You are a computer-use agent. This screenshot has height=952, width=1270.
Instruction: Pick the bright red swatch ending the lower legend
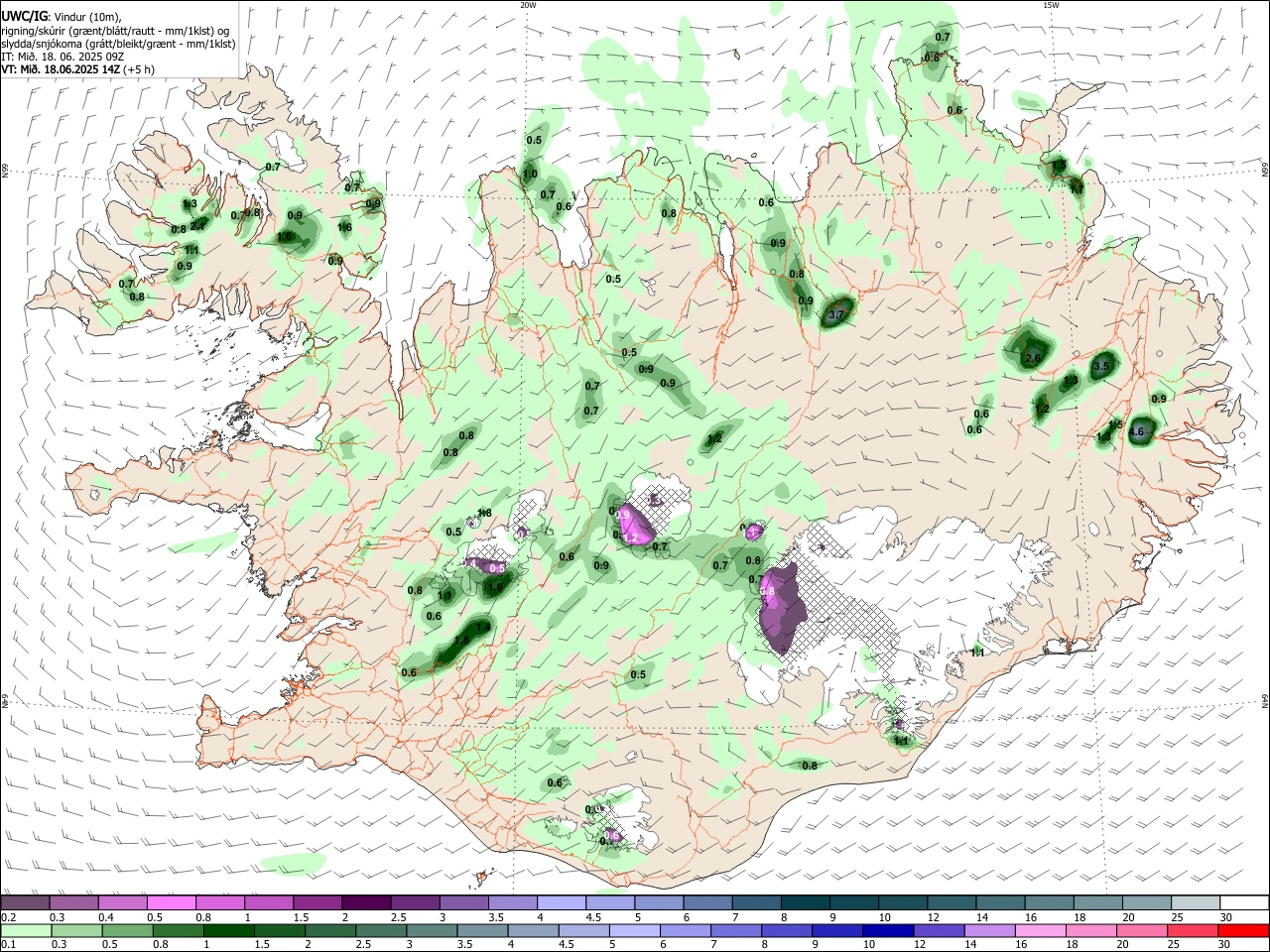1244,930
